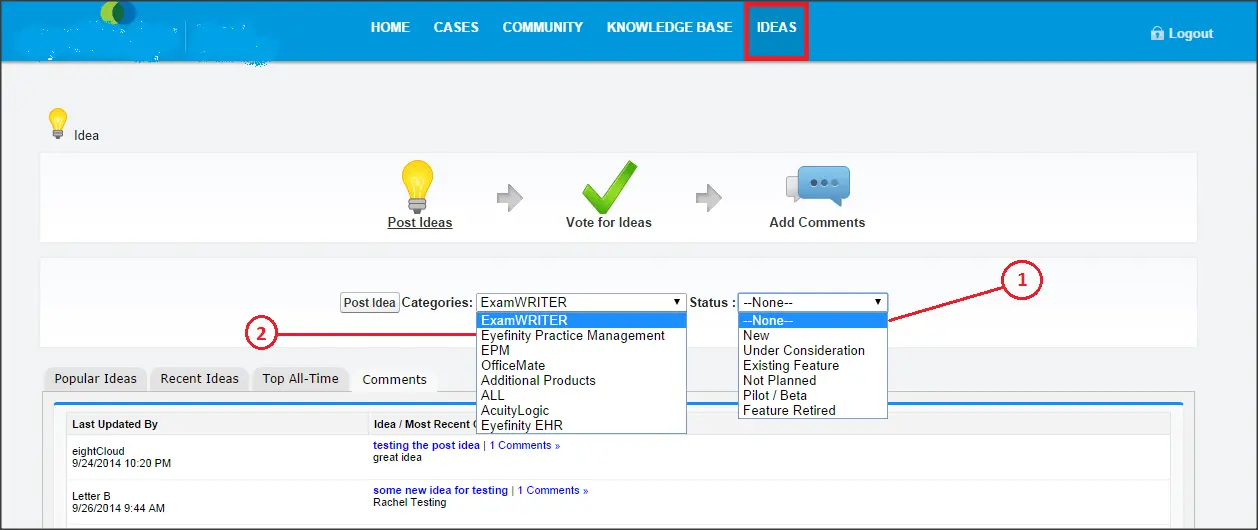Open the 'testing the post idea' link

pyautogui.click(x=426, y=445)
